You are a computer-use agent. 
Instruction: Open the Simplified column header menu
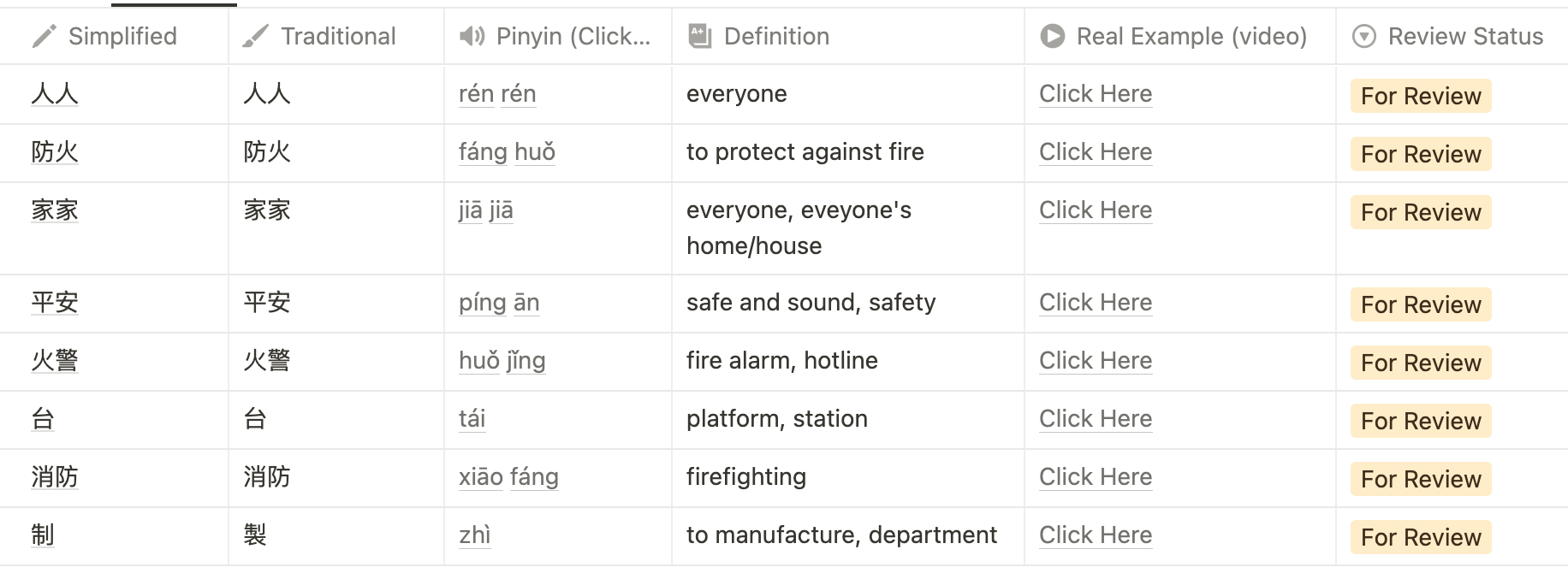[x=122, y=36]
